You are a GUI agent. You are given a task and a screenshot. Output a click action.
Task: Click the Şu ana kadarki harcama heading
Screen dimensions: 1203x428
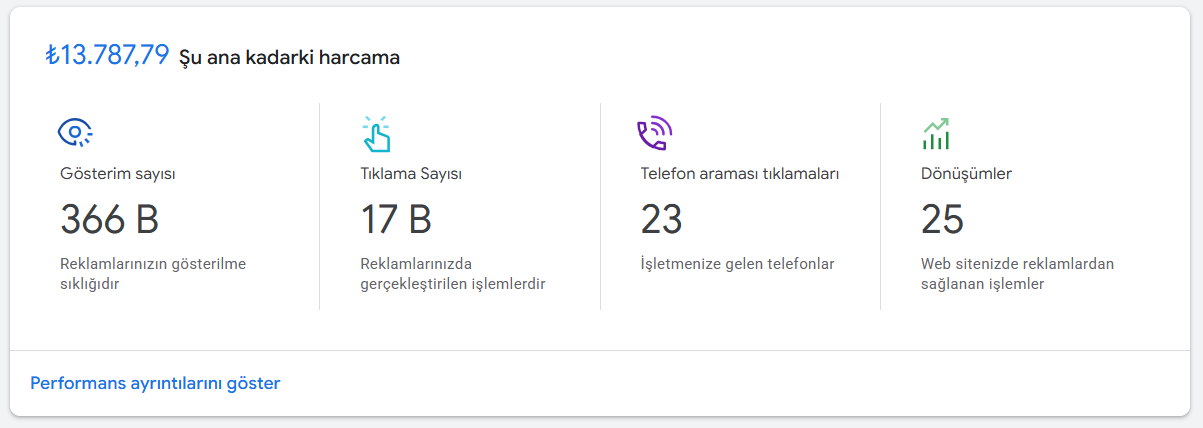(289, 57)
